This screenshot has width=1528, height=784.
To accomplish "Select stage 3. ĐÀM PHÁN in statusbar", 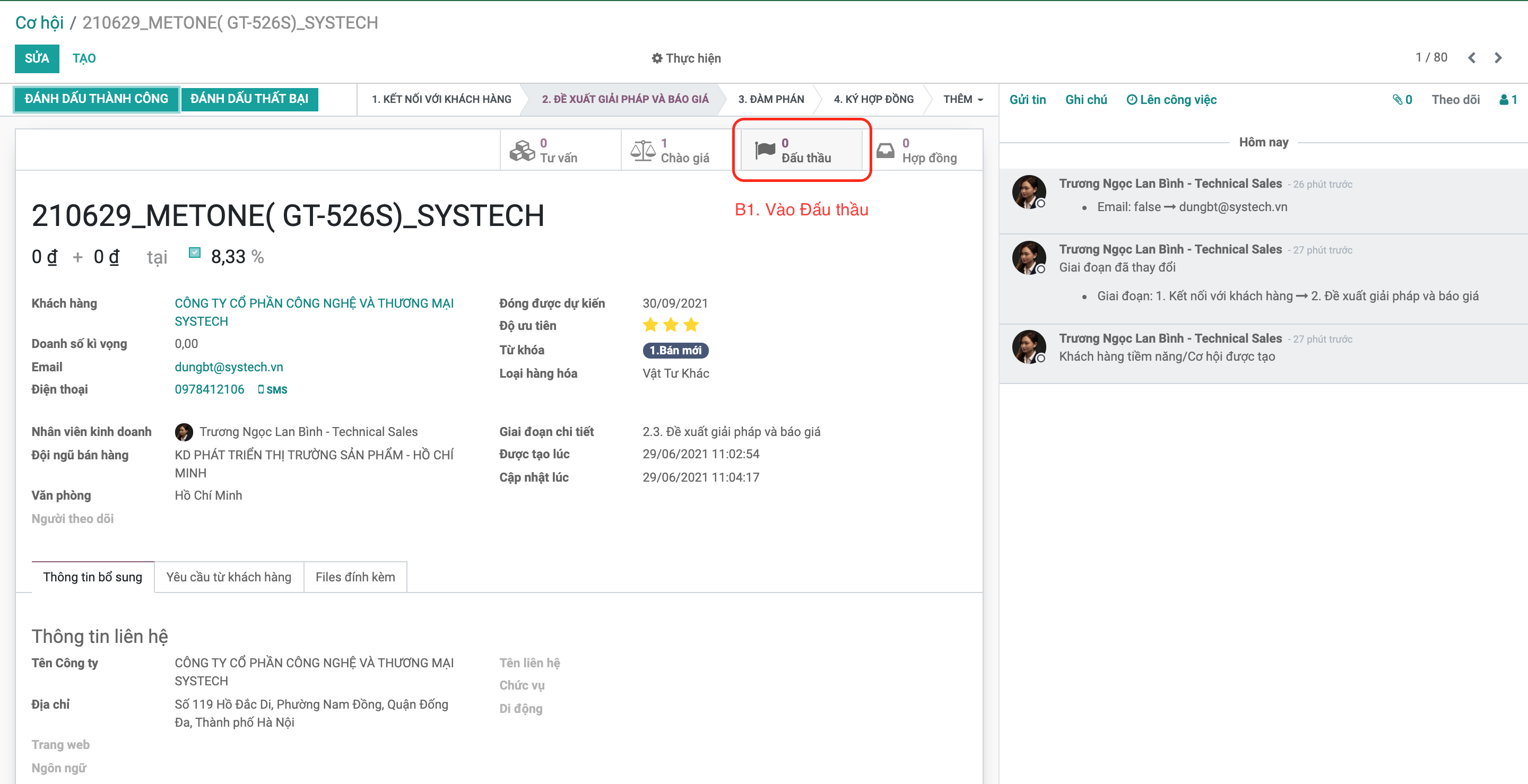I will (x=770, y=99).
